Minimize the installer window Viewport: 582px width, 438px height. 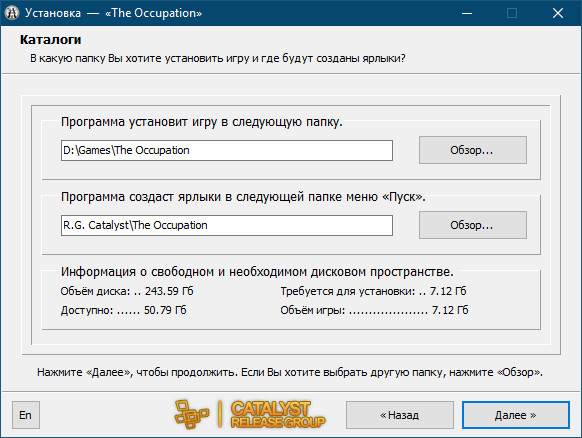[x=467, y=13]
